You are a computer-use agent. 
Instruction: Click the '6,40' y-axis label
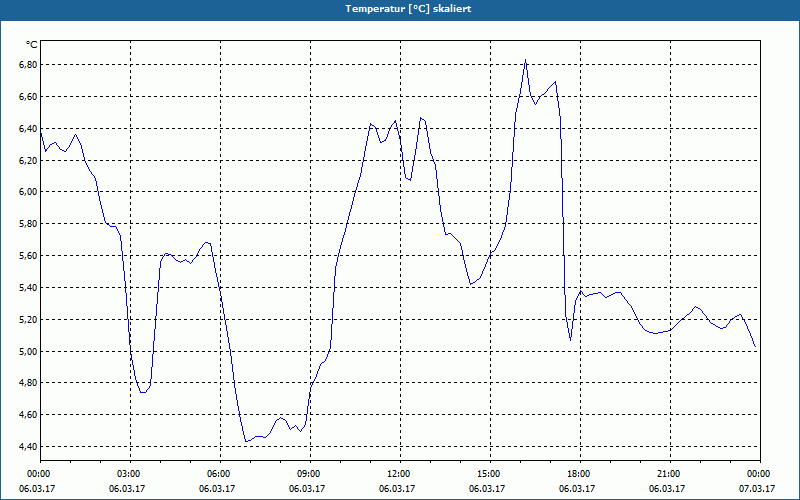click(29, 129)
